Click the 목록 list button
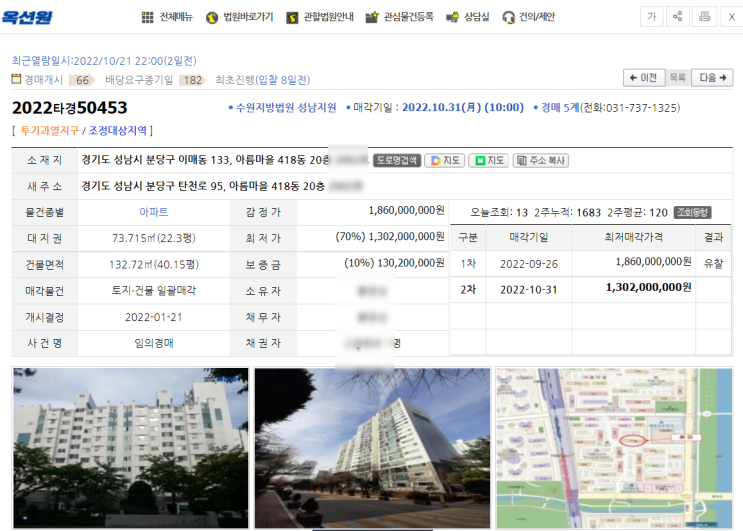The image size is (743, 531). coord(678,78)
